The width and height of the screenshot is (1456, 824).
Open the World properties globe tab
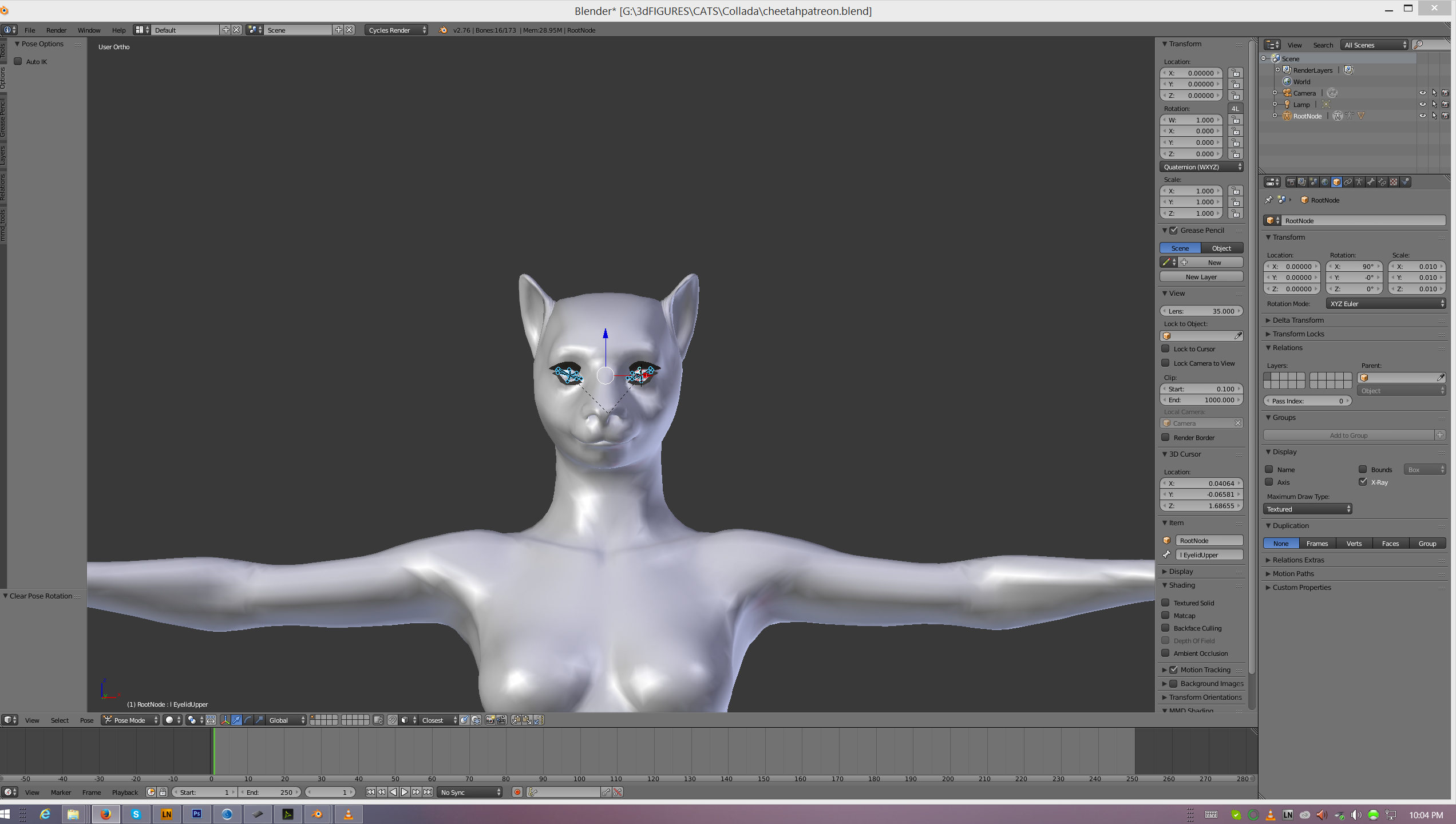(x=1325, y=182)
